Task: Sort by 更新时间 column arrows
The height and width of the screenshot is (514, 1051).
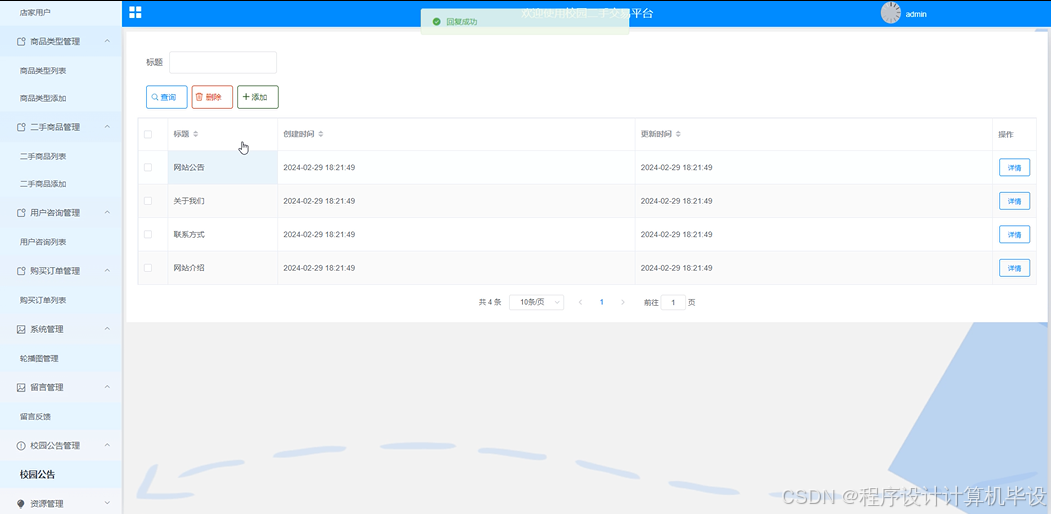Action: tap(678, 134)
